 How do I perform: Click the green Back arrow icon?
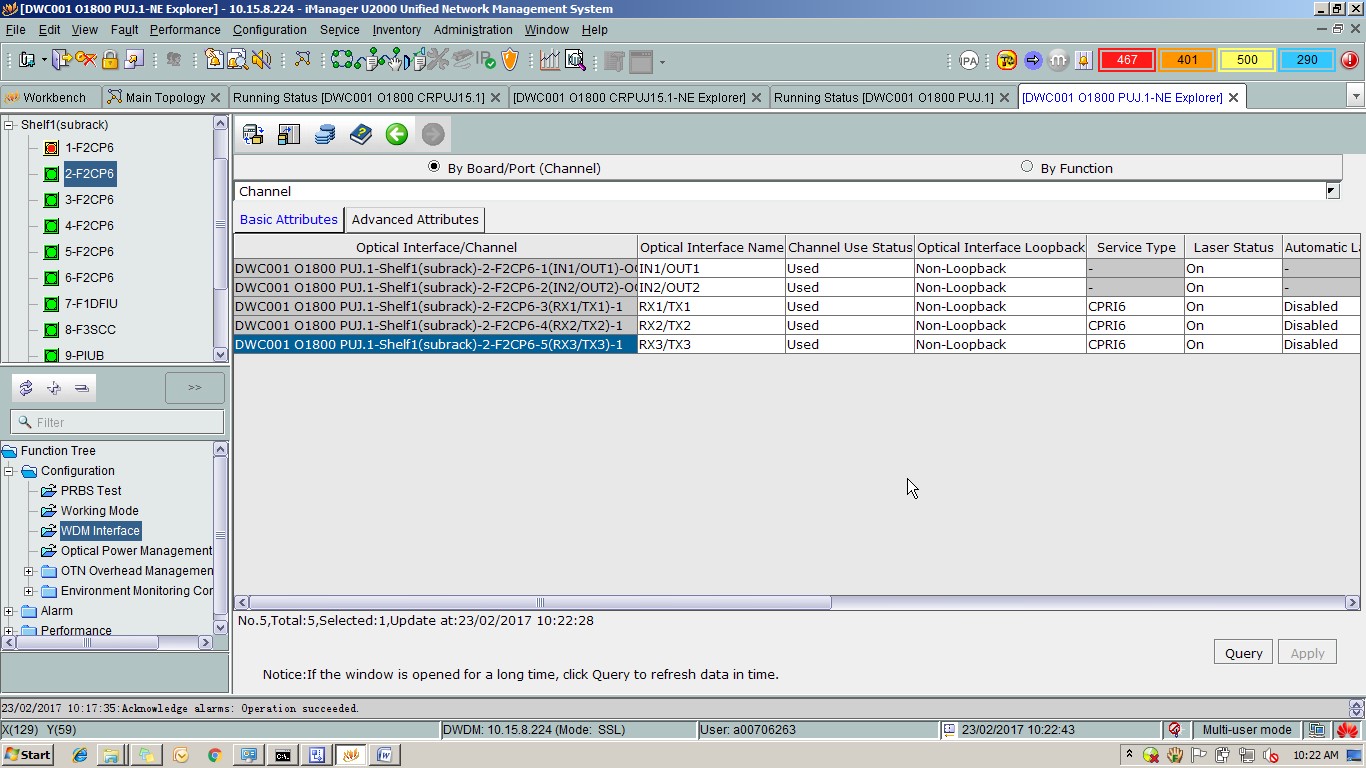click(397, 134)
